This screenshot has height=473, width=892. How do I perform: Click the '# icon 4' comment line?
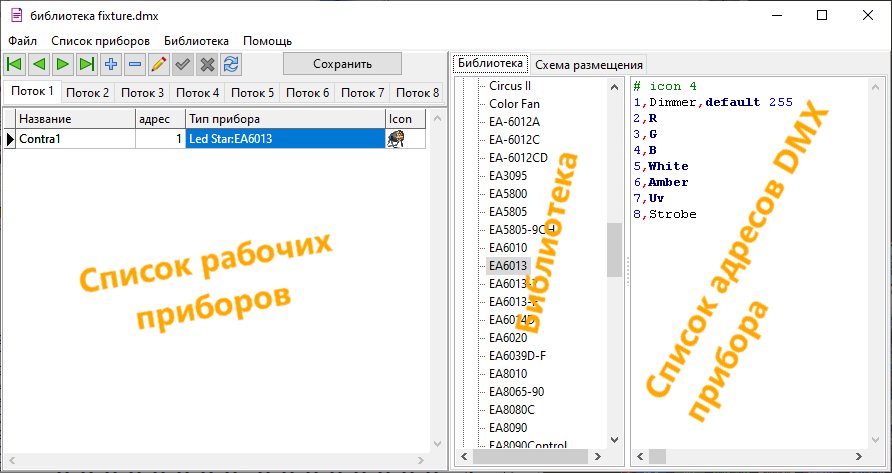[x=665, y=87]
